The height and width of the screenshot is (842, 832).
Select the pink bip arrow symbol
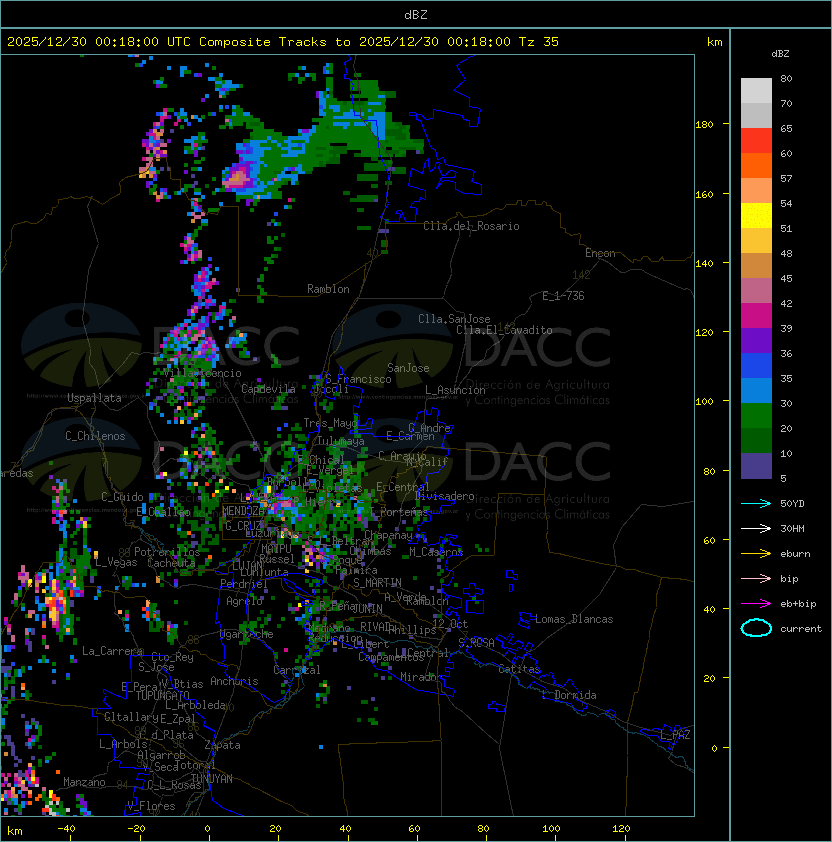coord(756,578)
